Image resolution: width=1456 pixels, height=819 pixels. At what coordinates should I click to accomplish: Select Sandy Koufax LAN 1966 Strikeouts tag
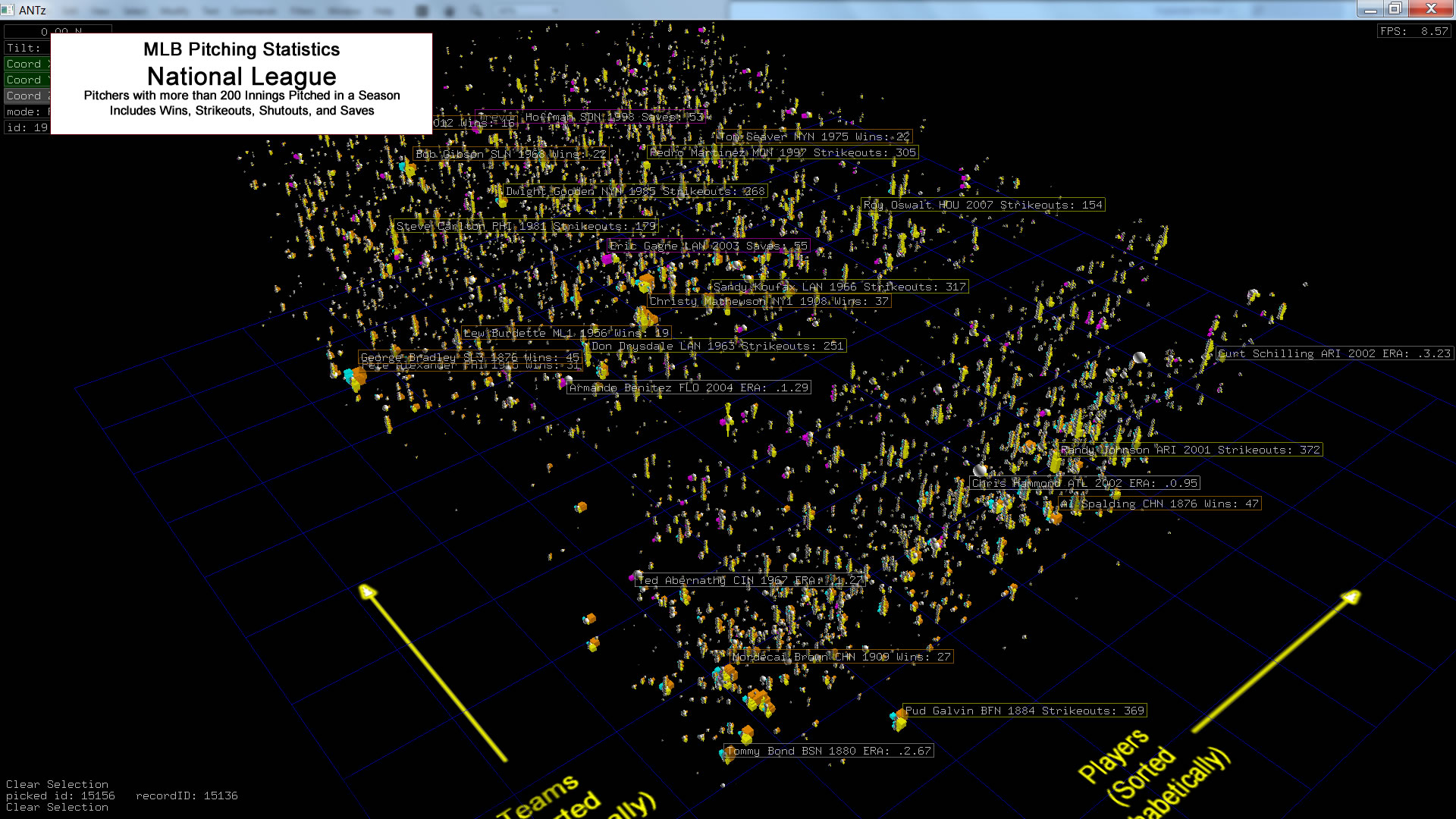pyautogui.click(x=839, y=287)
